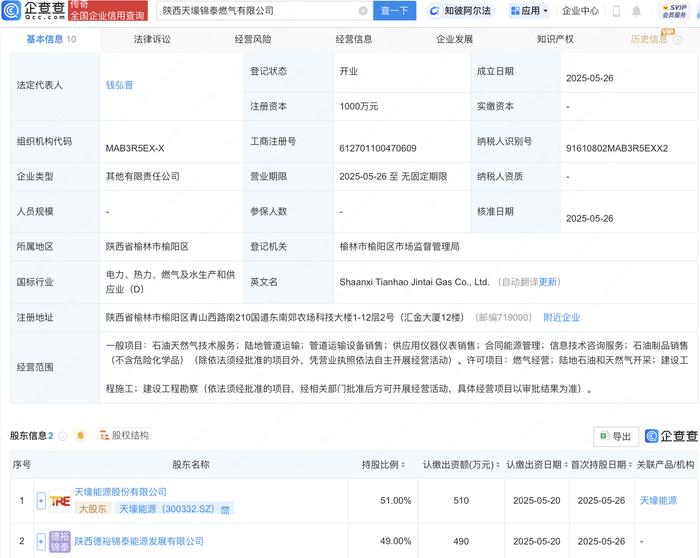Switch to 历史信息 tab

pos(649,39)
